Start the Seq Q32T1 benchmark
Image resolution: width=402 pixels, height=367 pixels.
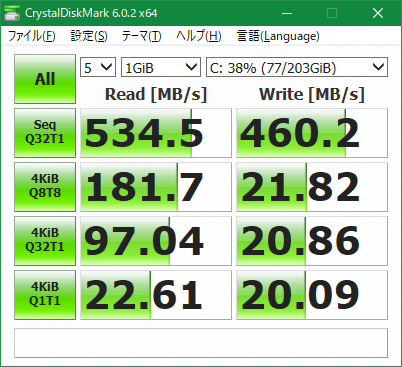(x=45, y=133)
